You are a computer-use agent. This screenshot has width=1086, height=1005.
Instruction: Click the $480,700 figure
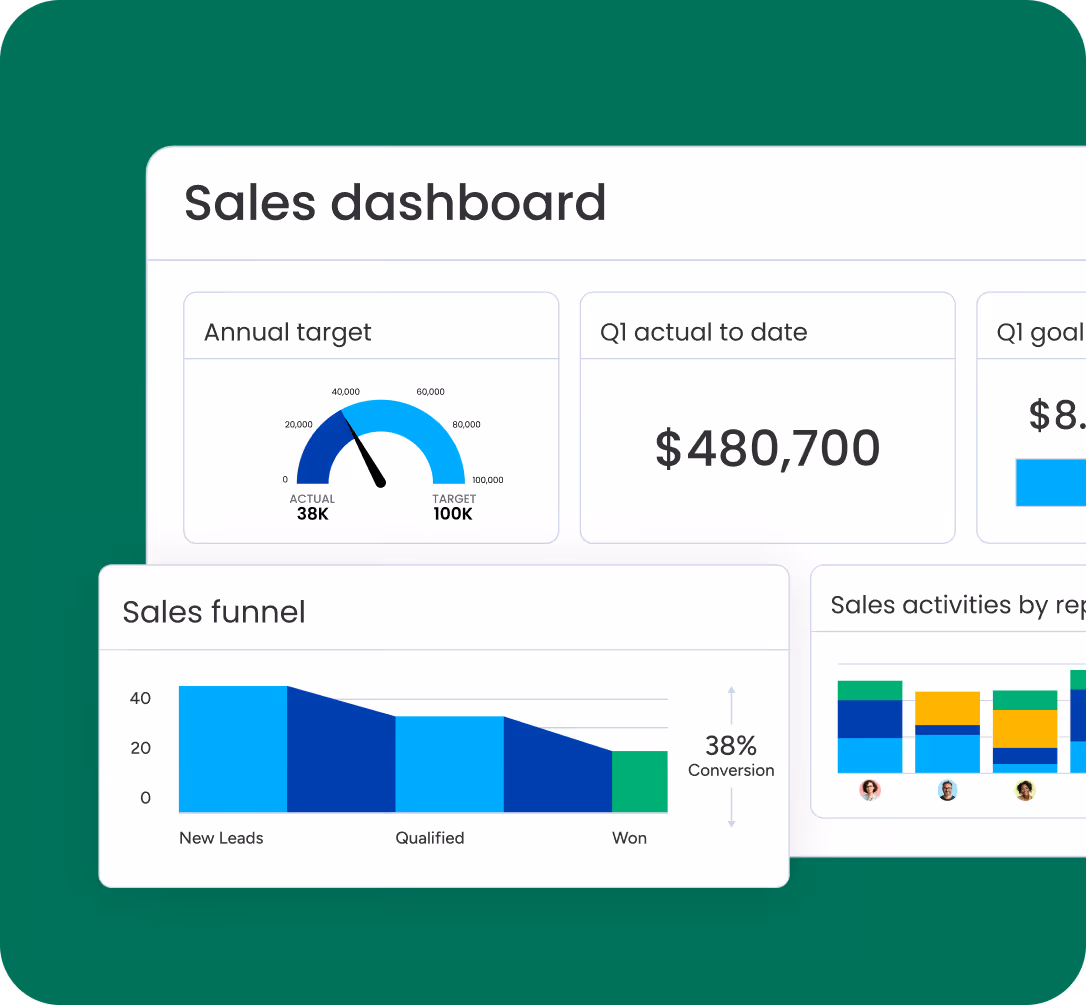pos(767,449)
